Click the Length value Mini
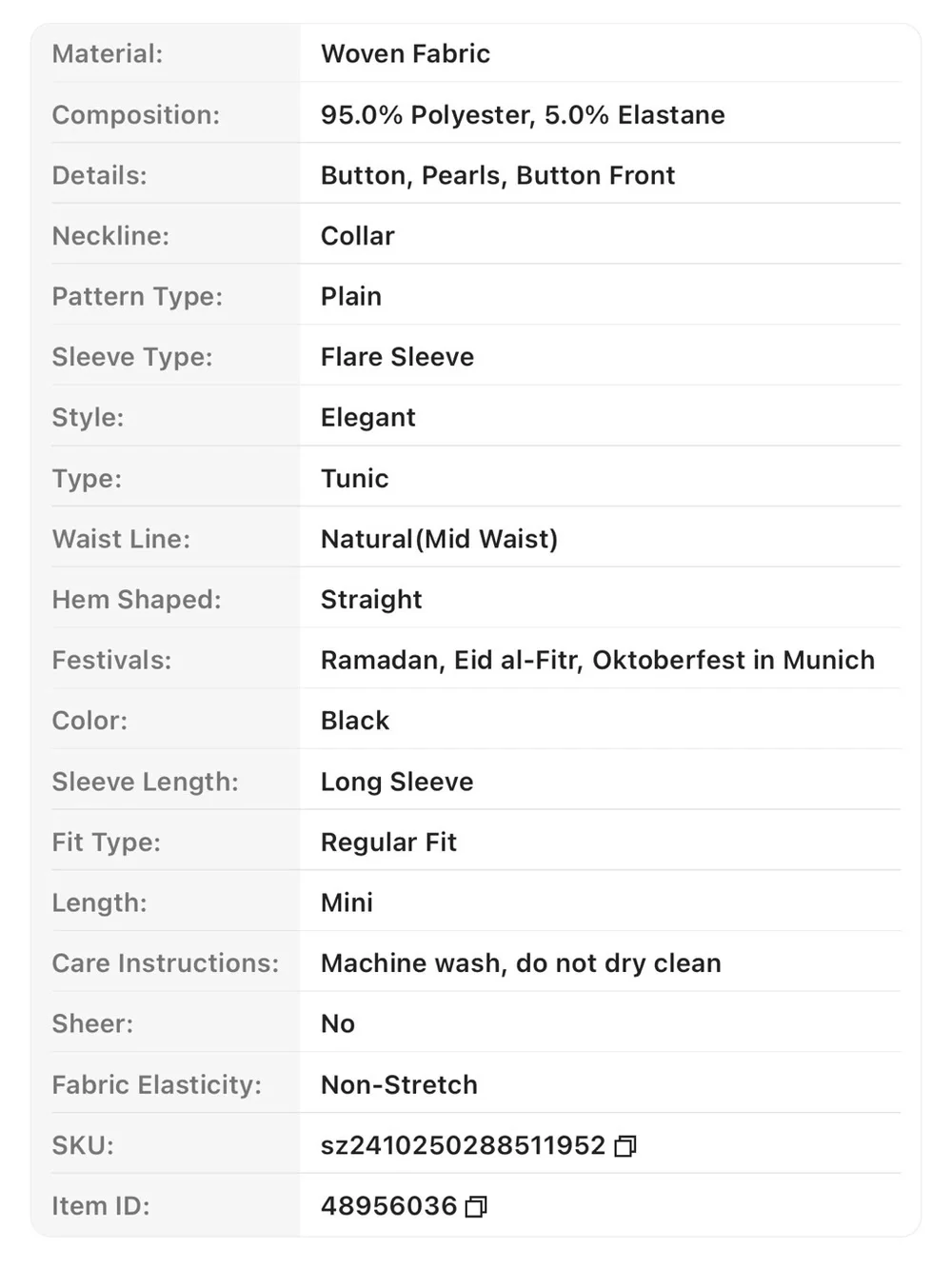Screen dimensions: 952x1269 pyautogui.click(x=347, y=902)
